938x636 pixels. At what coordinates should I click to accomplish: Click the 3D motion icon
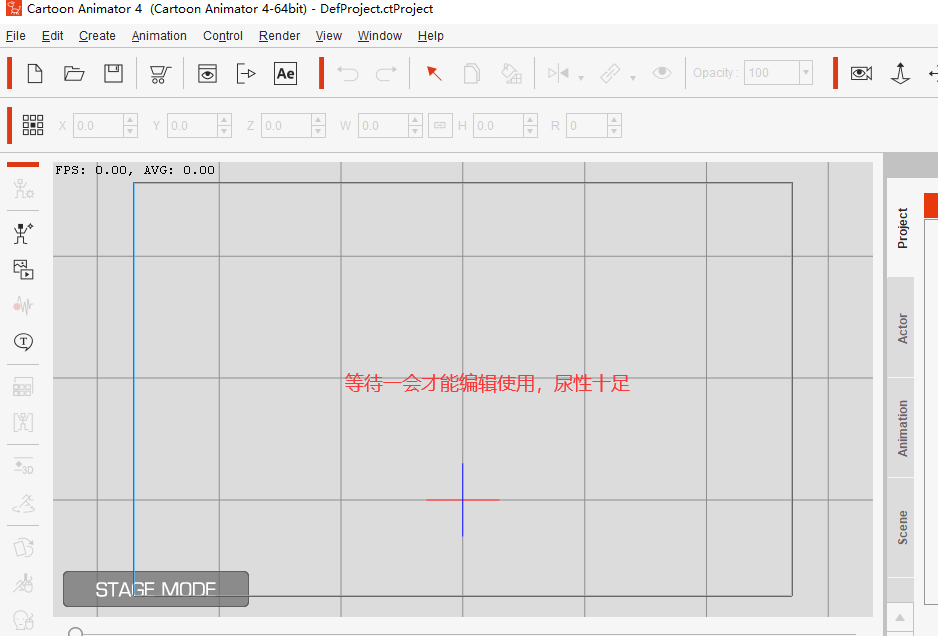tap(23, 467)
